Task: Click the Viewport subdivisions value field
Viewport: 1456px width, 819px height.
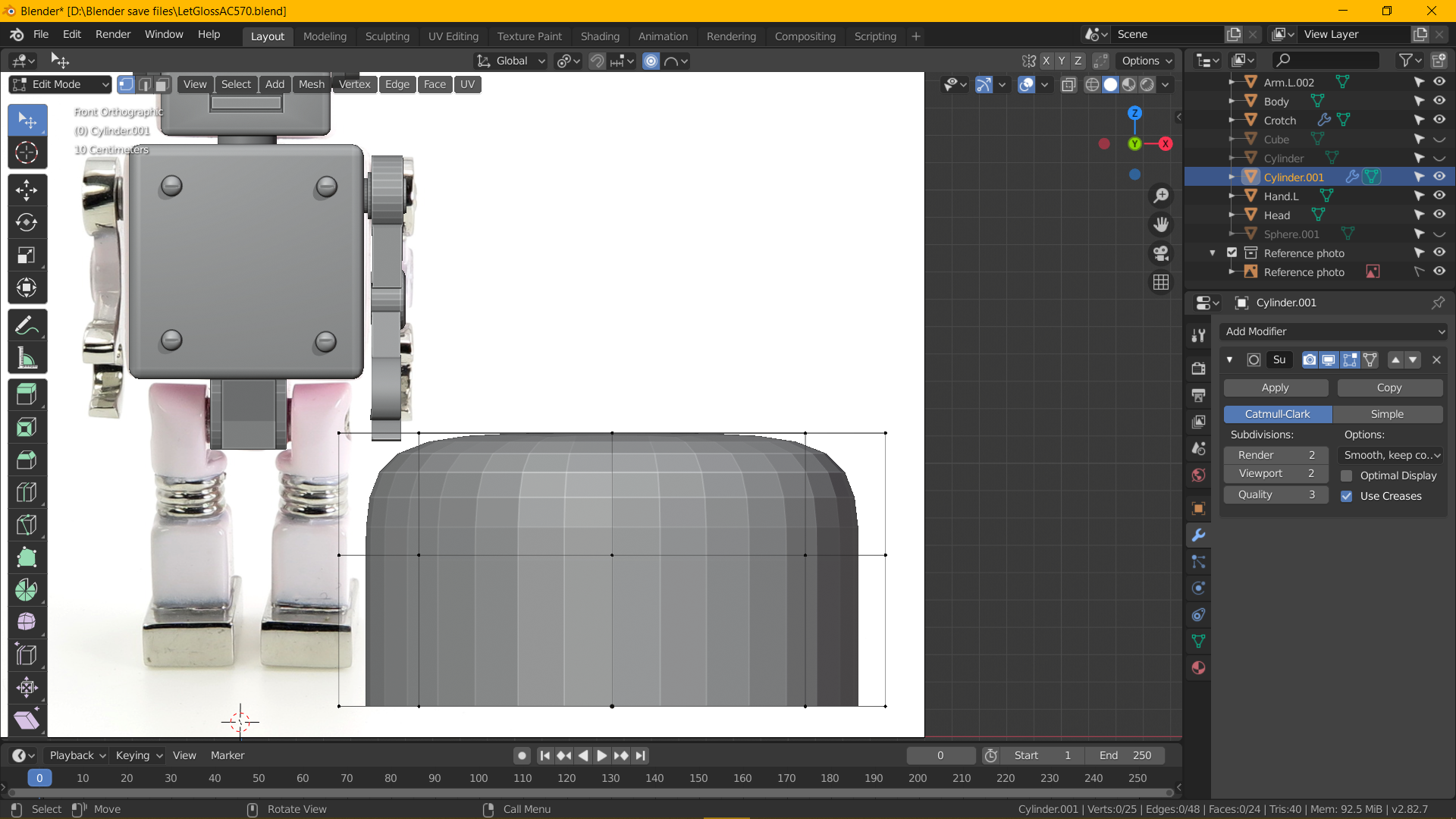Action: pyautogui.click(x=1276, y=473)
